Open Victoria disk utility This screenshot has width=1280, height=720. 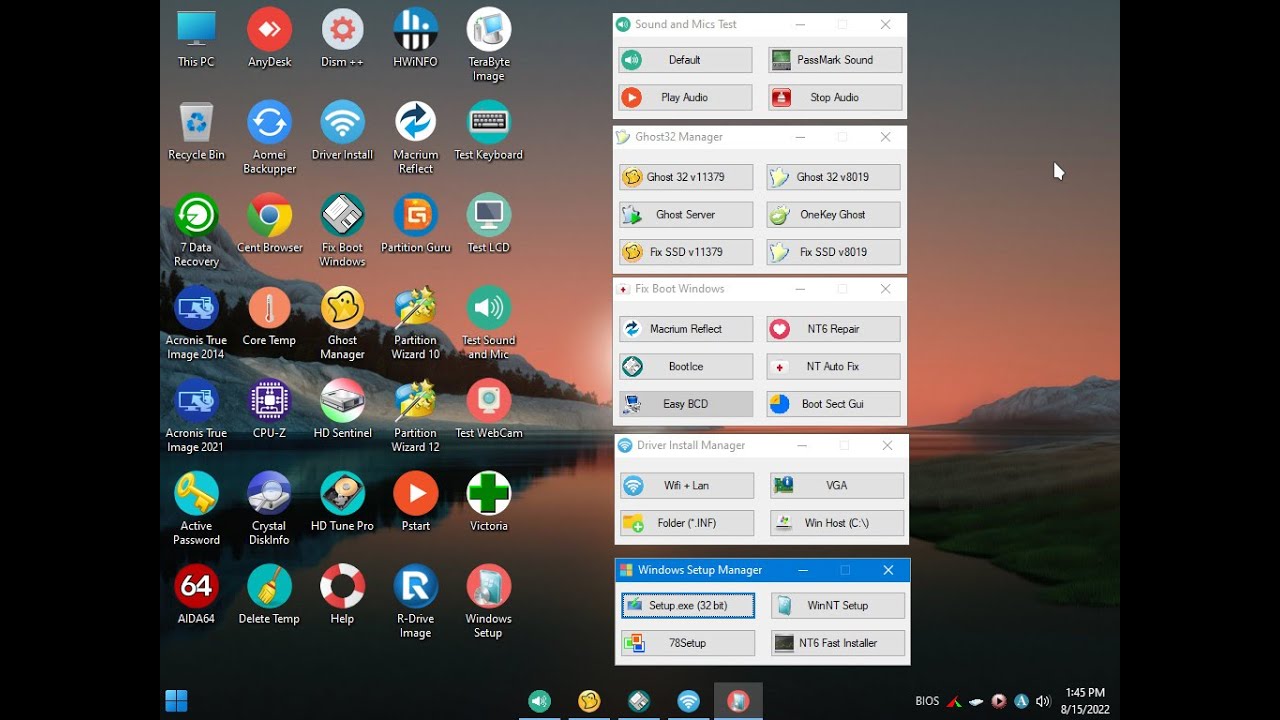488,492
